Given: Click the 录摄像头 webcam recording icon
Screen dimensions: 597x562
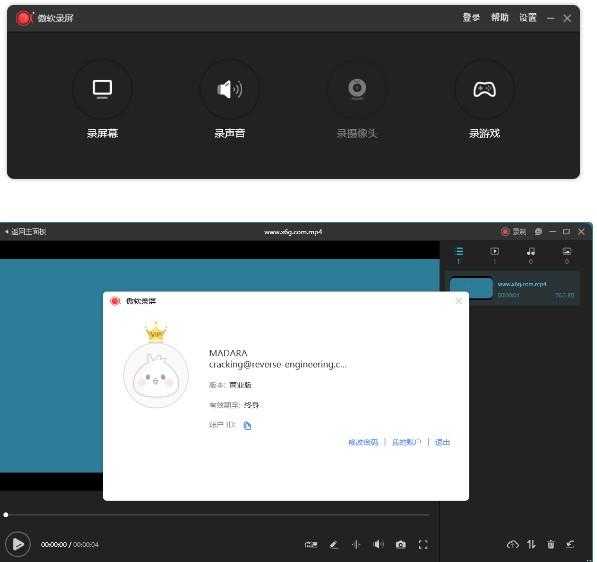Looking at the screenshot, I should click(357, 89).
